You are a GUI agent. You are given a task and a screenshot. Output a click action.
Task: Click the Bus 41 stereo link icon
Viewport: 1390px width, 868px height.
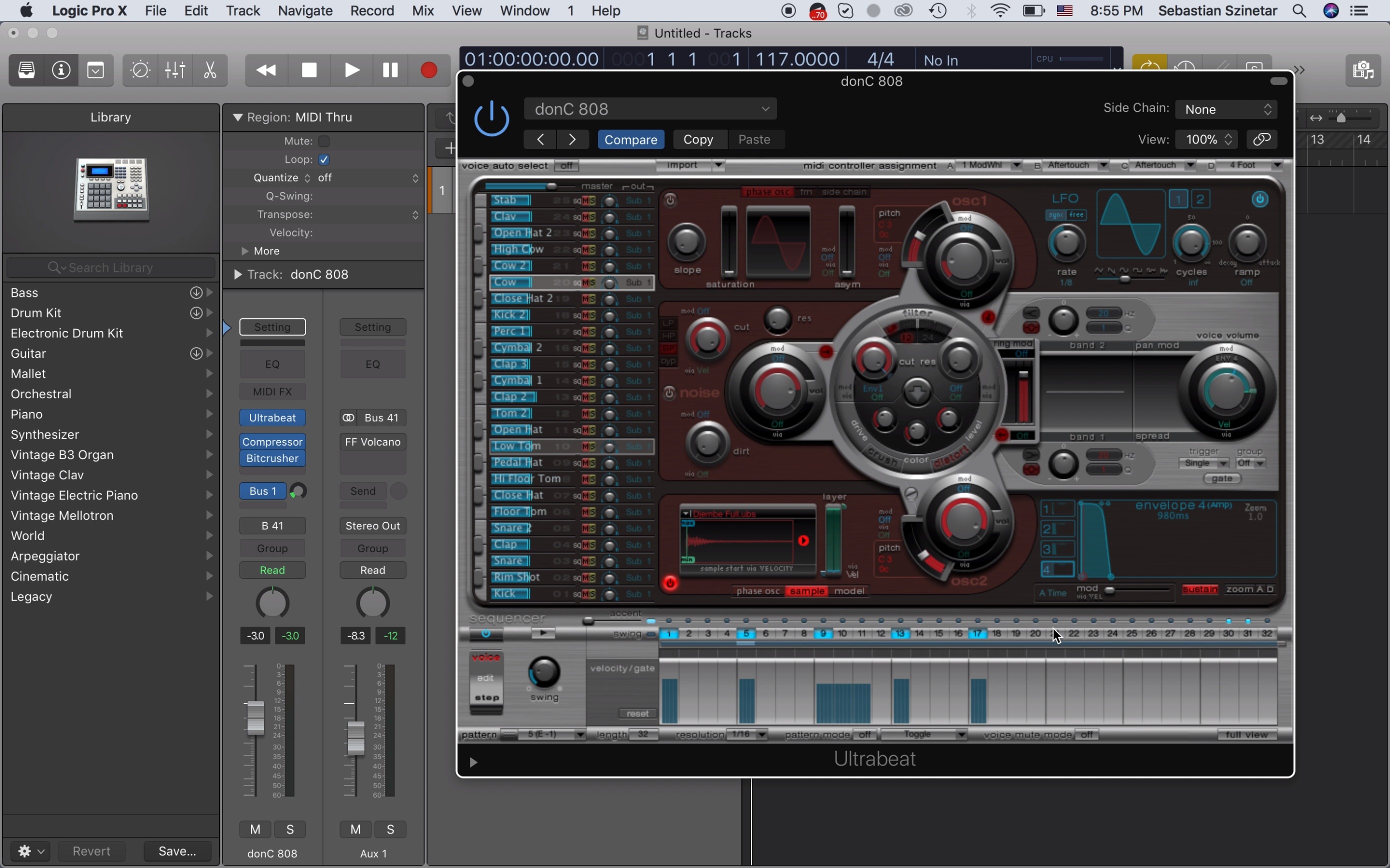pos(348,418)
